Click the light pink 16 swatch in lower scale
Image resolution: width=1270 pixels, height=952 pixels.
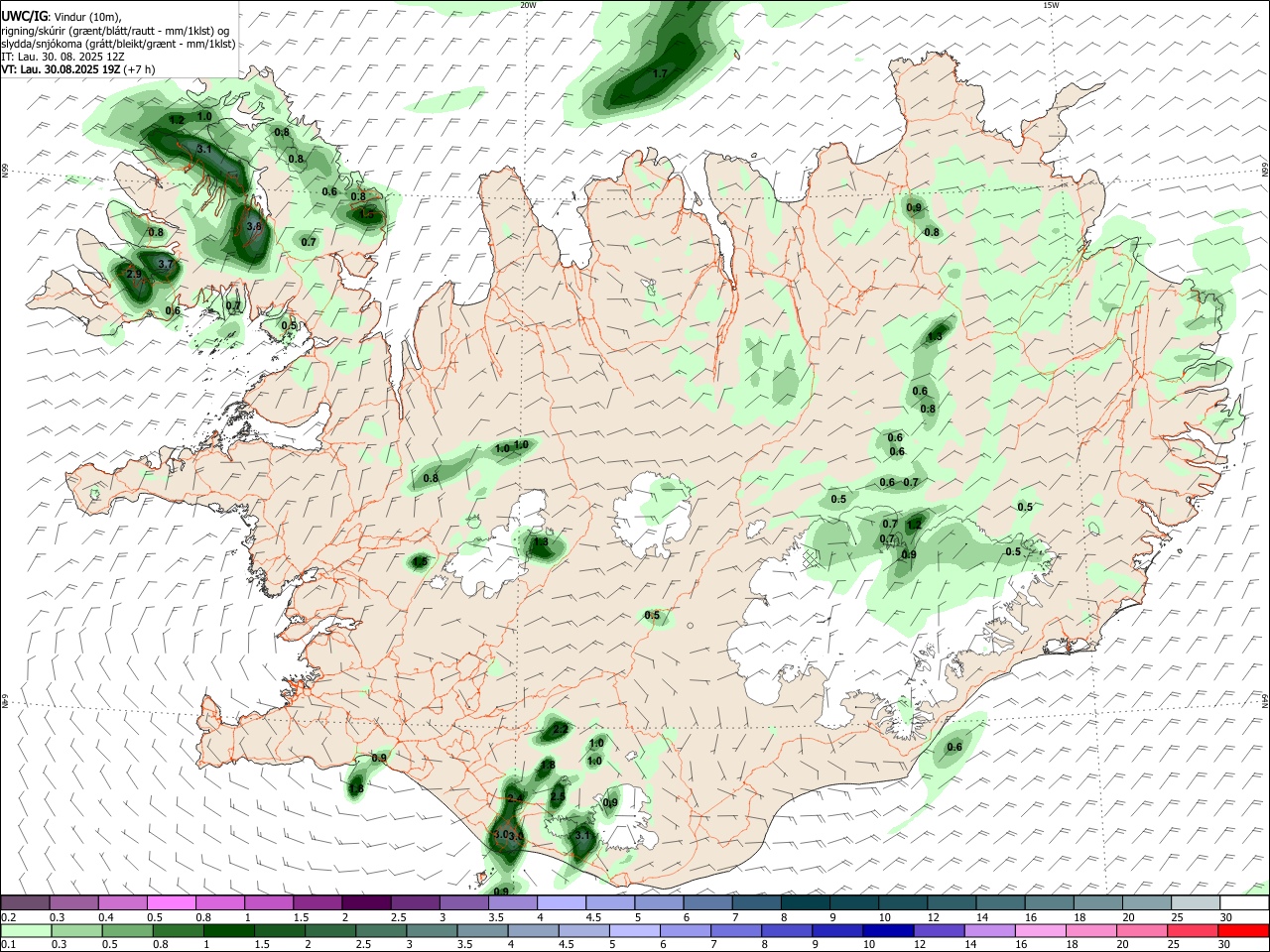coord(1040,930)
